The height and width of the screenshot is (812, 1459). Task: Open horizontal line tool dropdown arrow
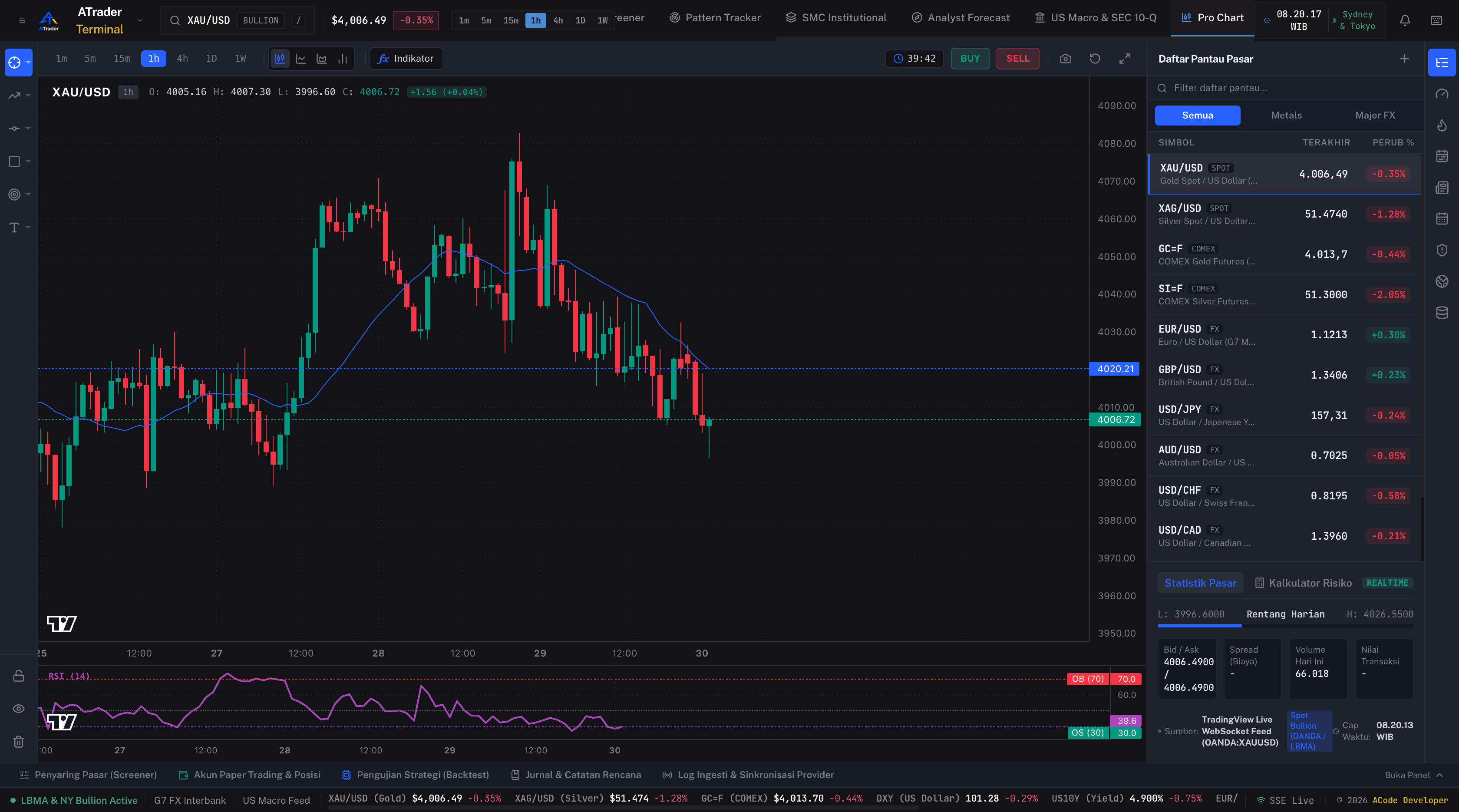[28, 129]
